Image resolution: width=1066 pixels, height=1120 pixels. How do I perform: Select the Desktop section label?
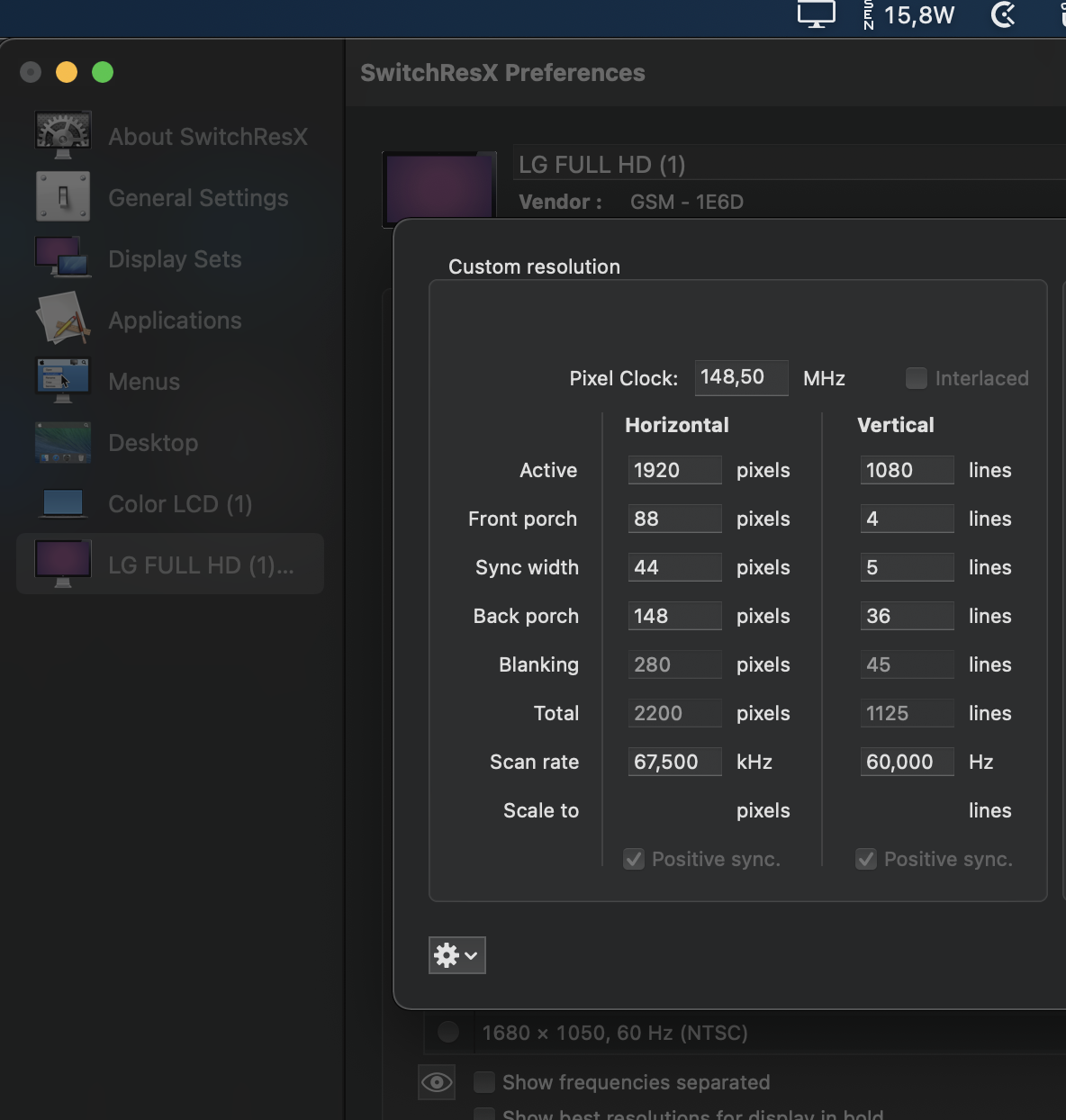tap(153, 443)
